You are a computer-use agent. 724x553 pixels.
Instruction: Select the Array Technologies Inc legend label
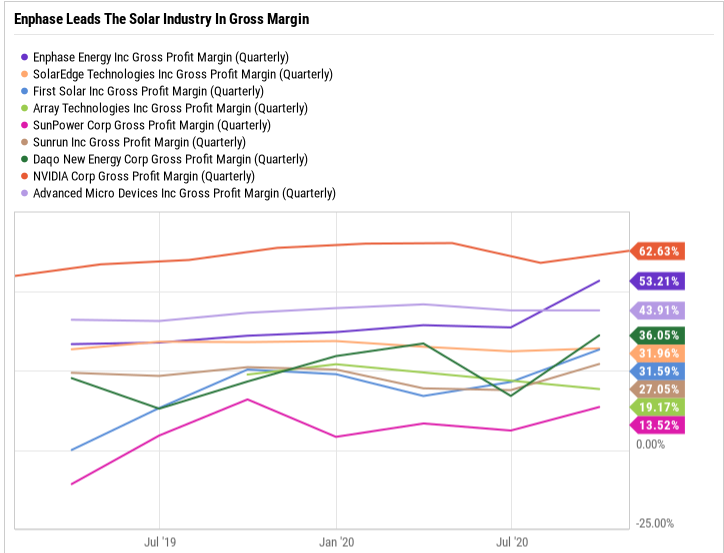[170, 108]
